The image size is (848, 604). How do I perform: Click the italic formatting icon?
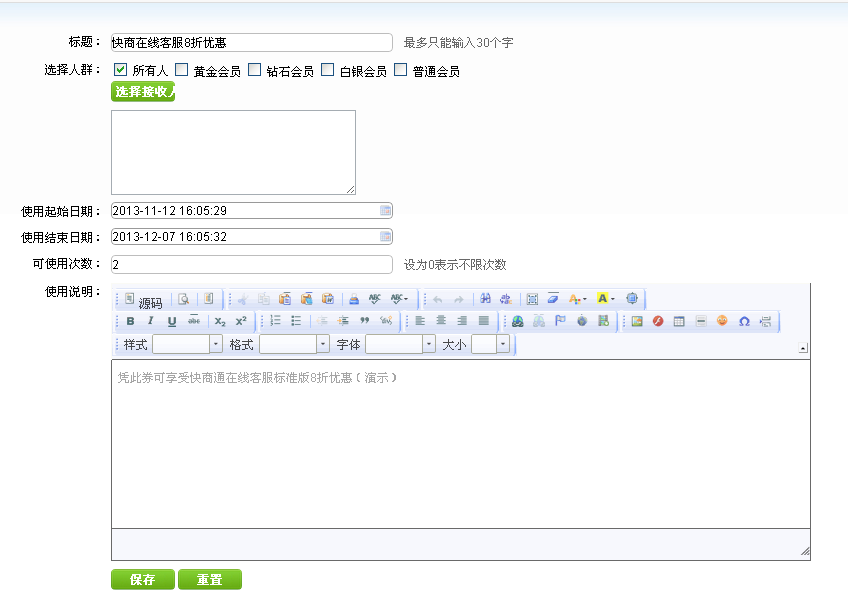(151, 321)
